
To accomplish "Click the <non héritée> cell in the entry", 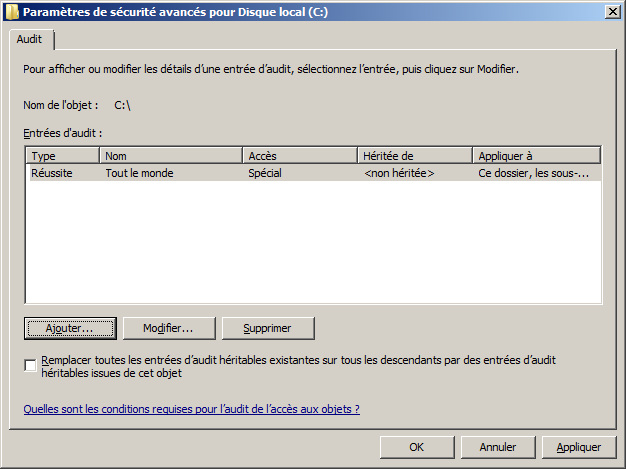I will tap(399, 173).
